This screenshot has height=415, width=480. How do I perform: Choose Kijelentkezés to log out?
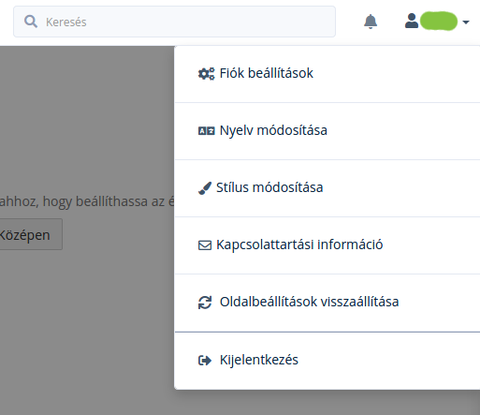pos(327,361)
